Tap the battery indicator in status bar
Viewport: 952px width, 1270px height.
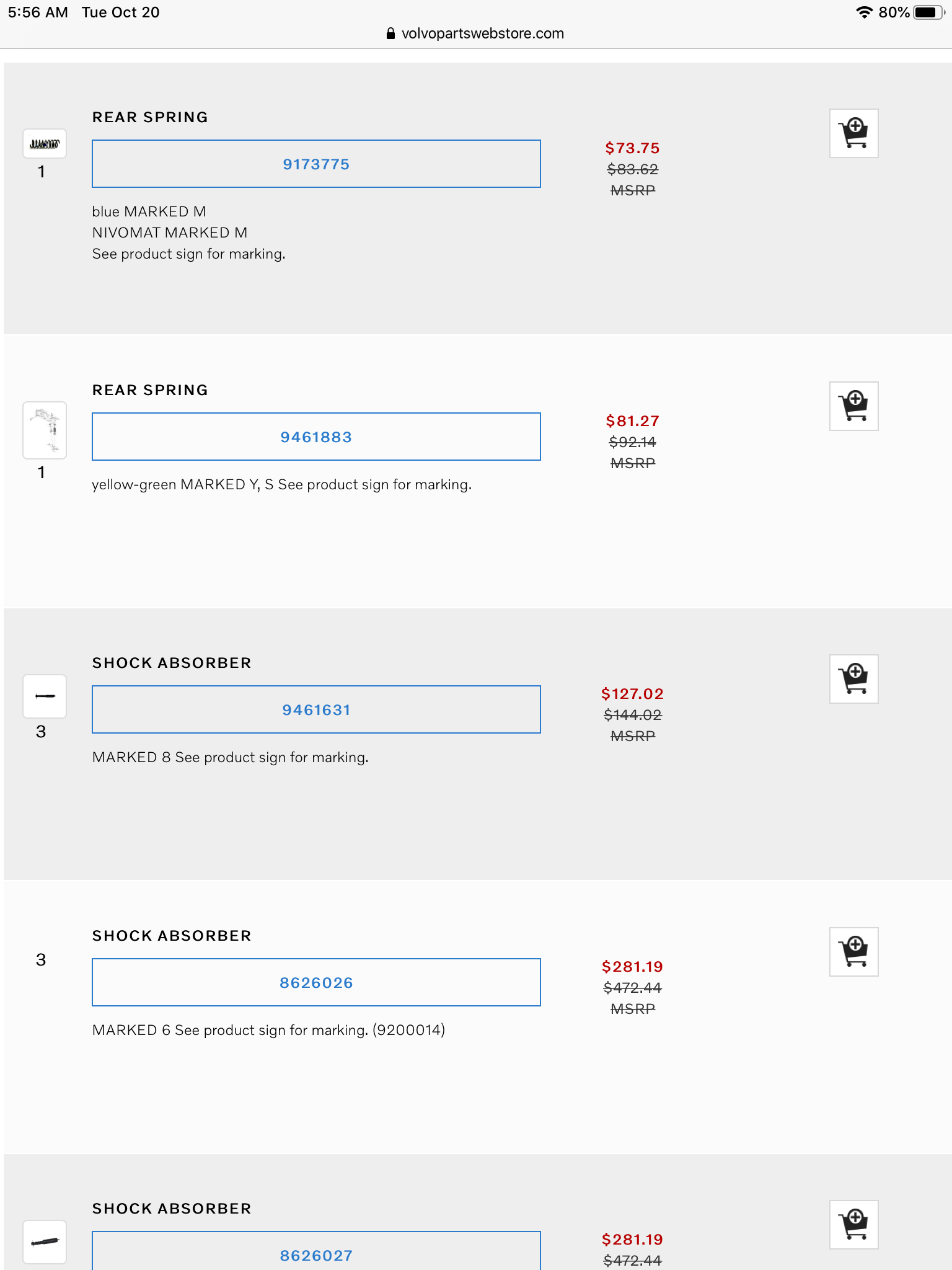click(928, 12)
